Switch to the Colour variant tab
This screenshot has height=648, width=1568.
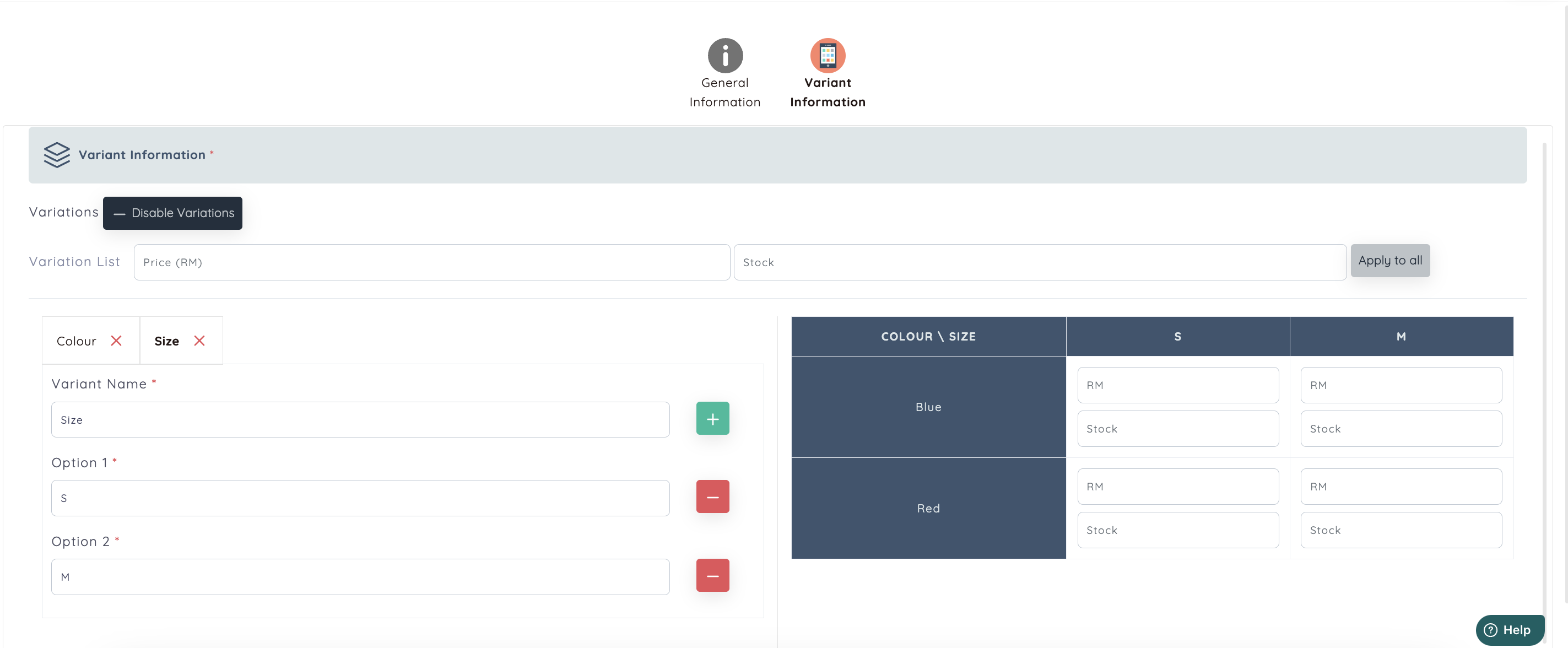[77, 342]
